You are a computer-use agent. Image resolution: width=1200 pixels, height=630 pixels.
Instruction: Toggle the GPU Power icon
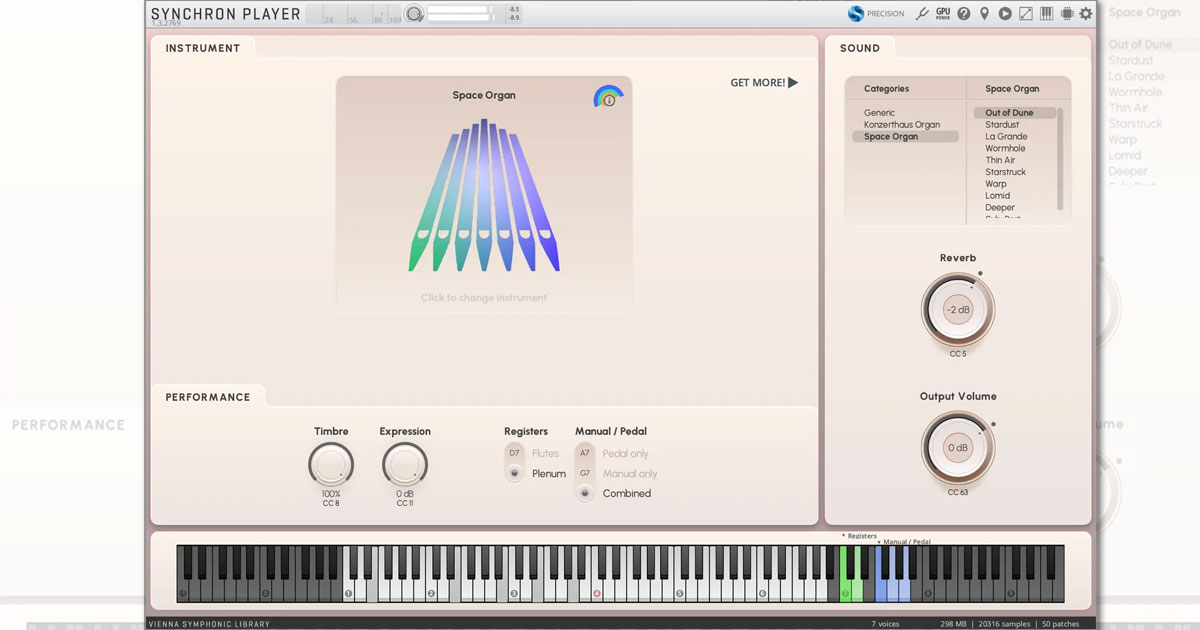tap(943, 14)
